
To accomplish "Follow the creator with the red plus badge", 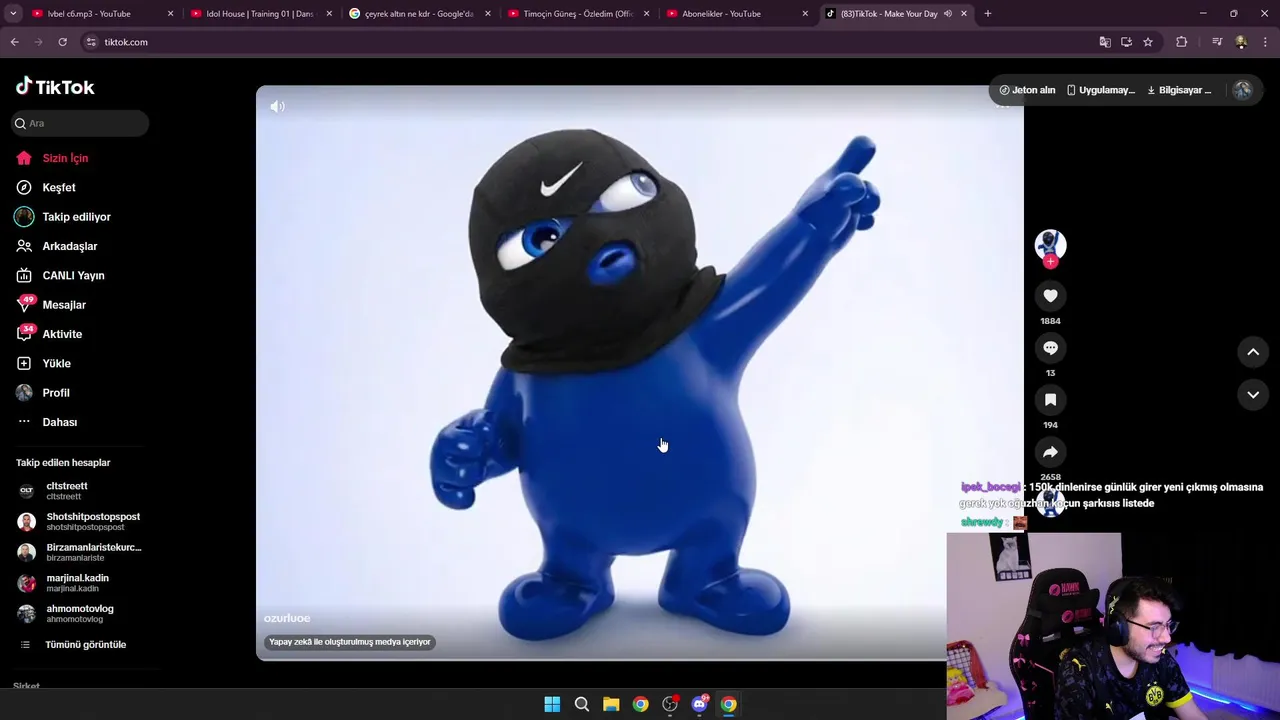I will 1050,262.
